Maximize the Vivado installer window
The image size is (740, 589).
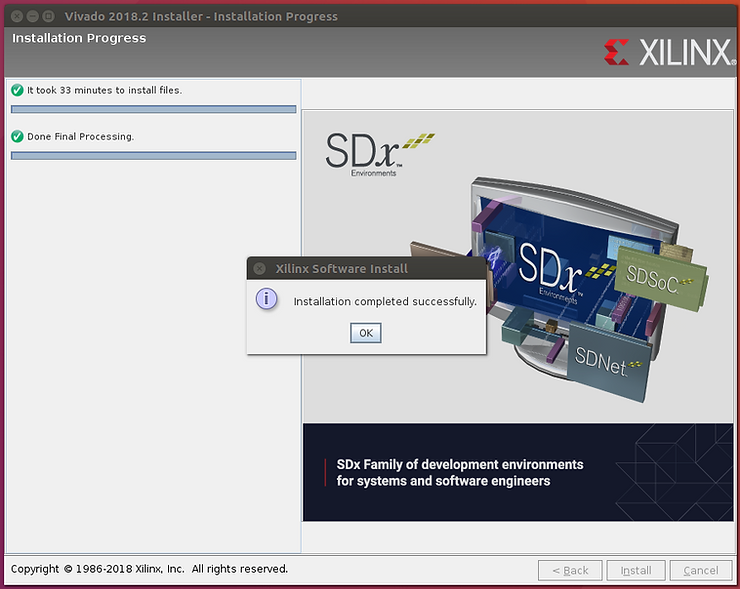click(x=48, y=17)
